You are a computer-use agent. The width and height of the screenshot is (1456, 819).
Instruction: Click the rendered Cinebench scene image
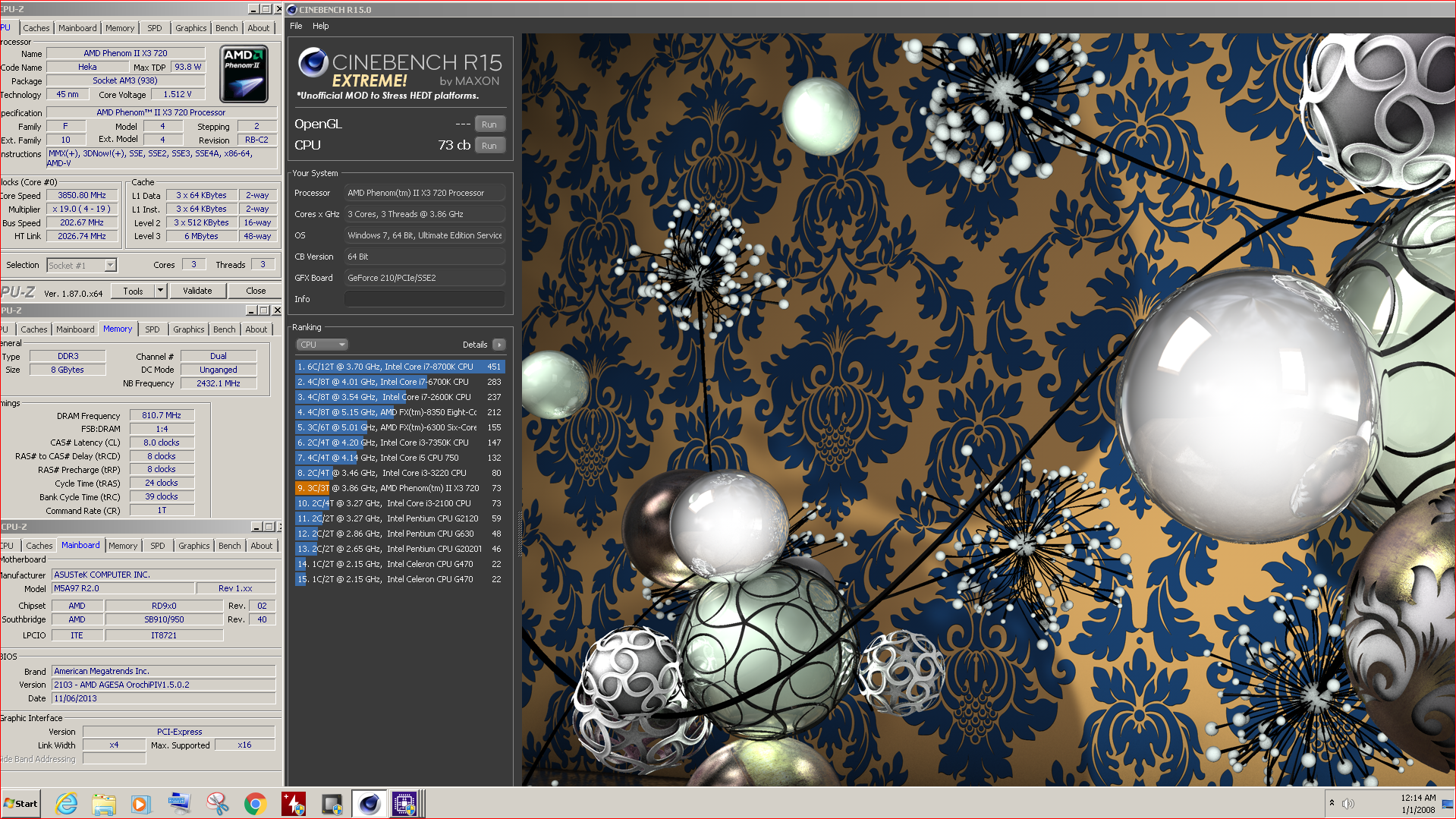[x=988, y=409]
